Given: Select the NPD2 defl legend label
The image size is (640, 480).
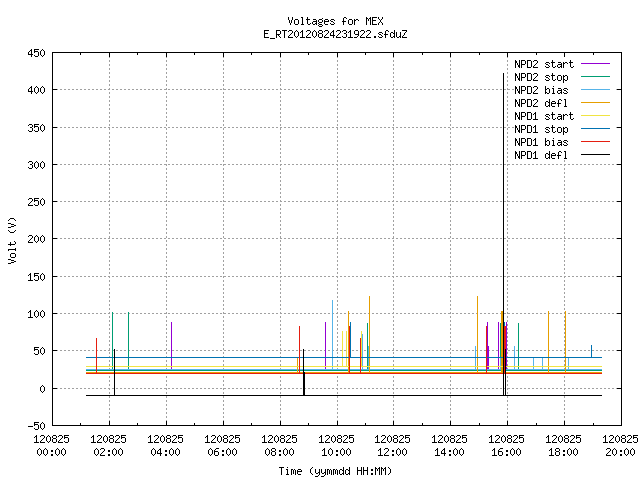Looking at the screenshot, I should [541, 103].
